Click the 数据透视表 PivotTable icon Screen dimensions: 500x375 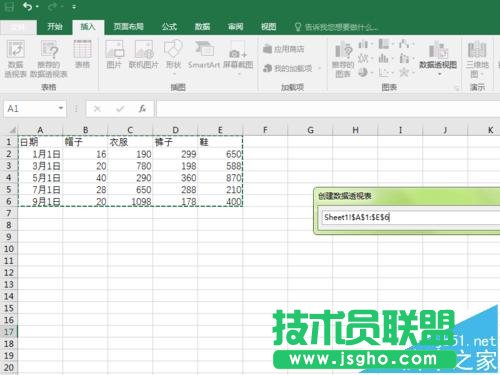pyautogui.click(x=15, y=59)
